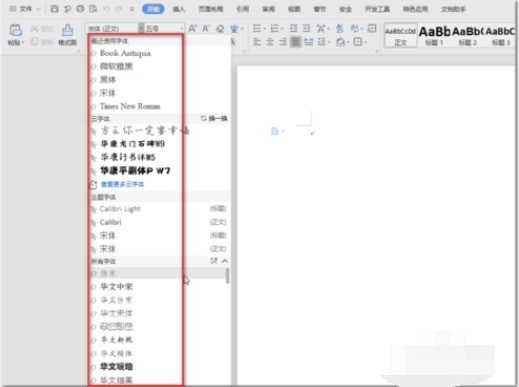Viewport: 519px width, 387px height.
Task: Open the line spacing options icon
Action: pos(322,42)
